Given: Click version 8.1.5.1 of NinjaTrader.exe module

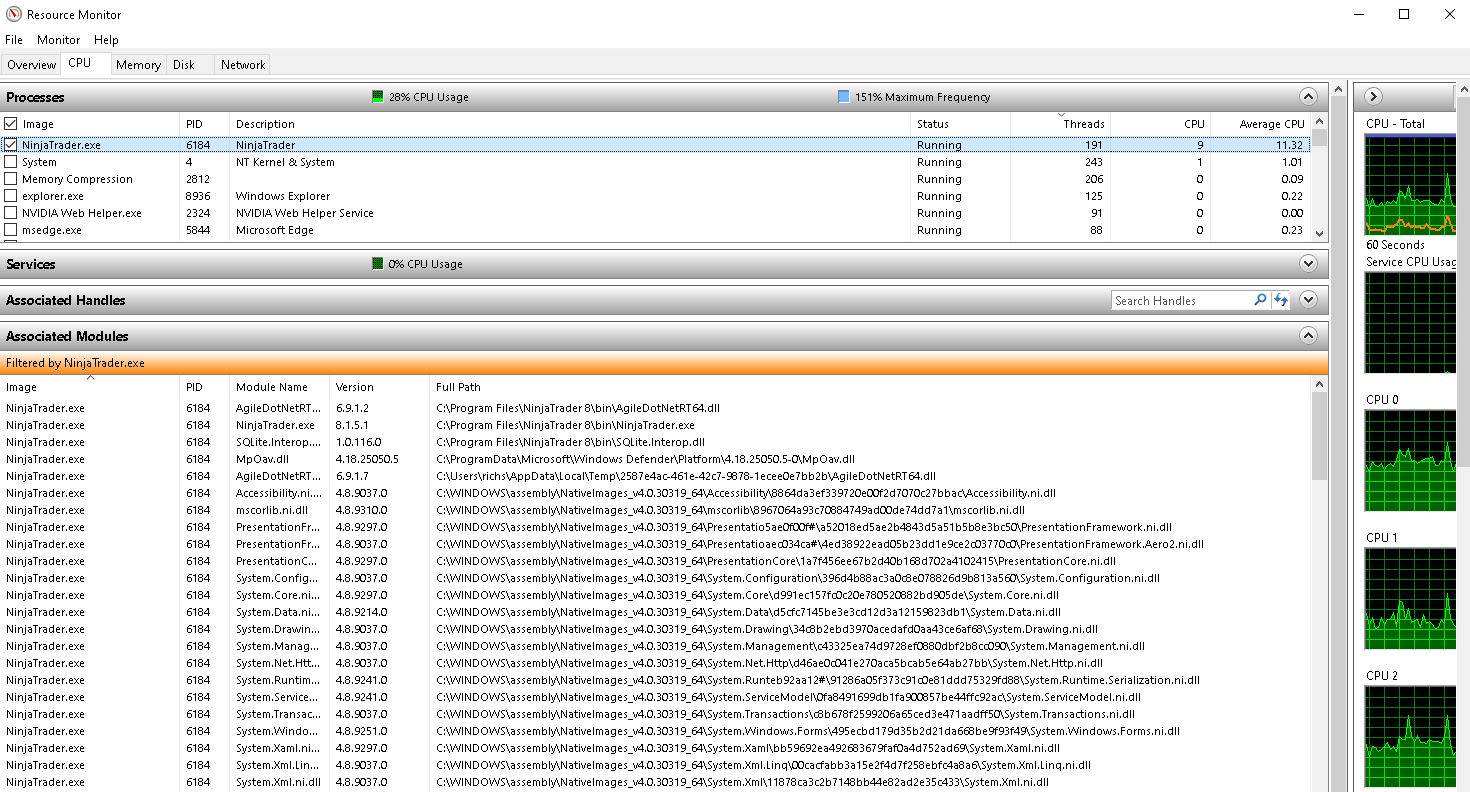Looking at the screenshot, I should tap(352, 425).
